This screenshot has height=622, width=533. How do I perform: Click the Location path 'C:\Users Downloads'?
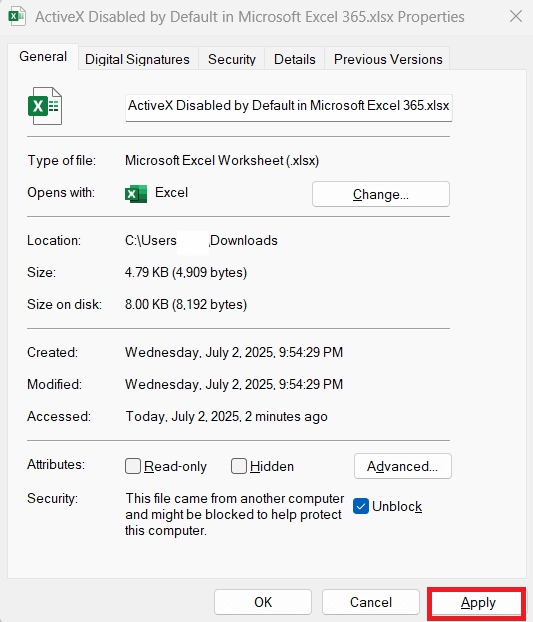201,240
